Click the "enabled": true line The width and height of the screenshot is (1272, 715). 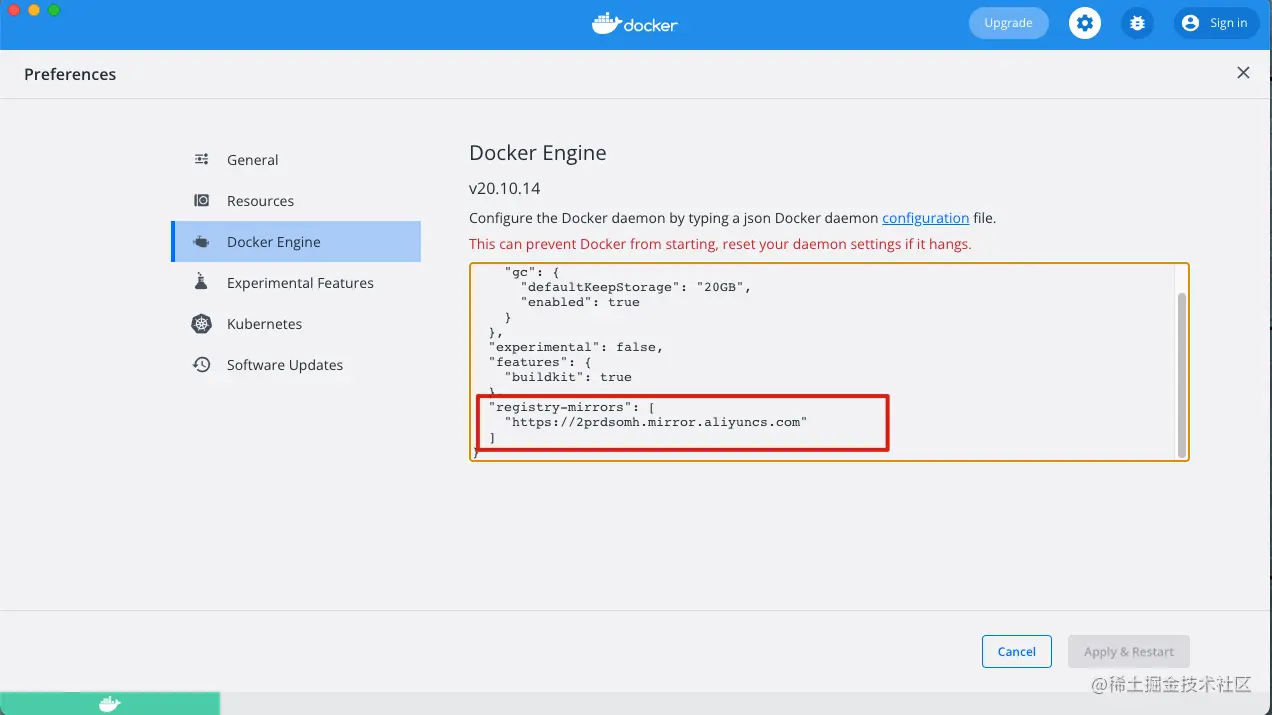click(580, 302)
